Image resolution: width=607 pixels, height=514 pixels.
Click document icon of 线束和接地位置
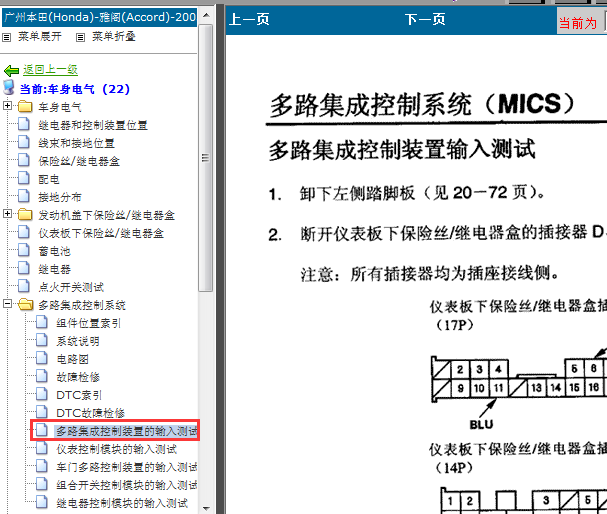coord(24,142)
